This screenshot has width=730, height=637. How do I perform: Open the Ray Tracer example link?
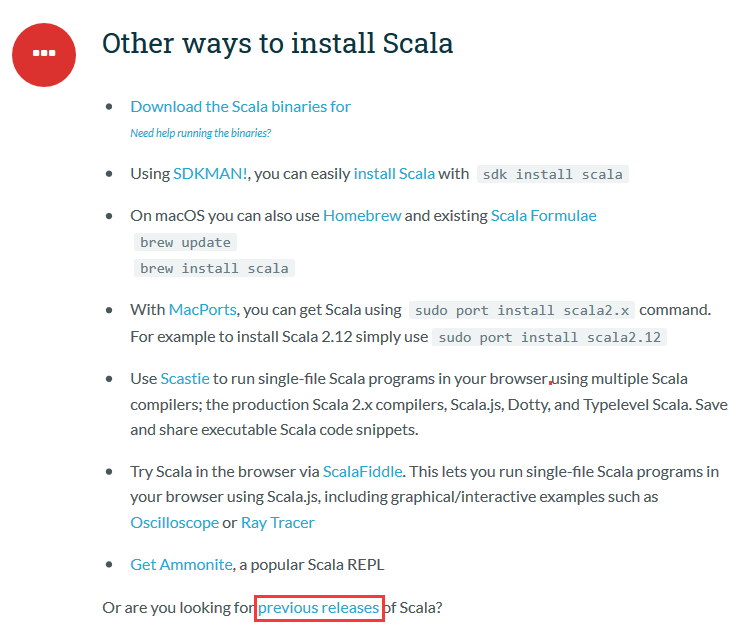(278, 522)
